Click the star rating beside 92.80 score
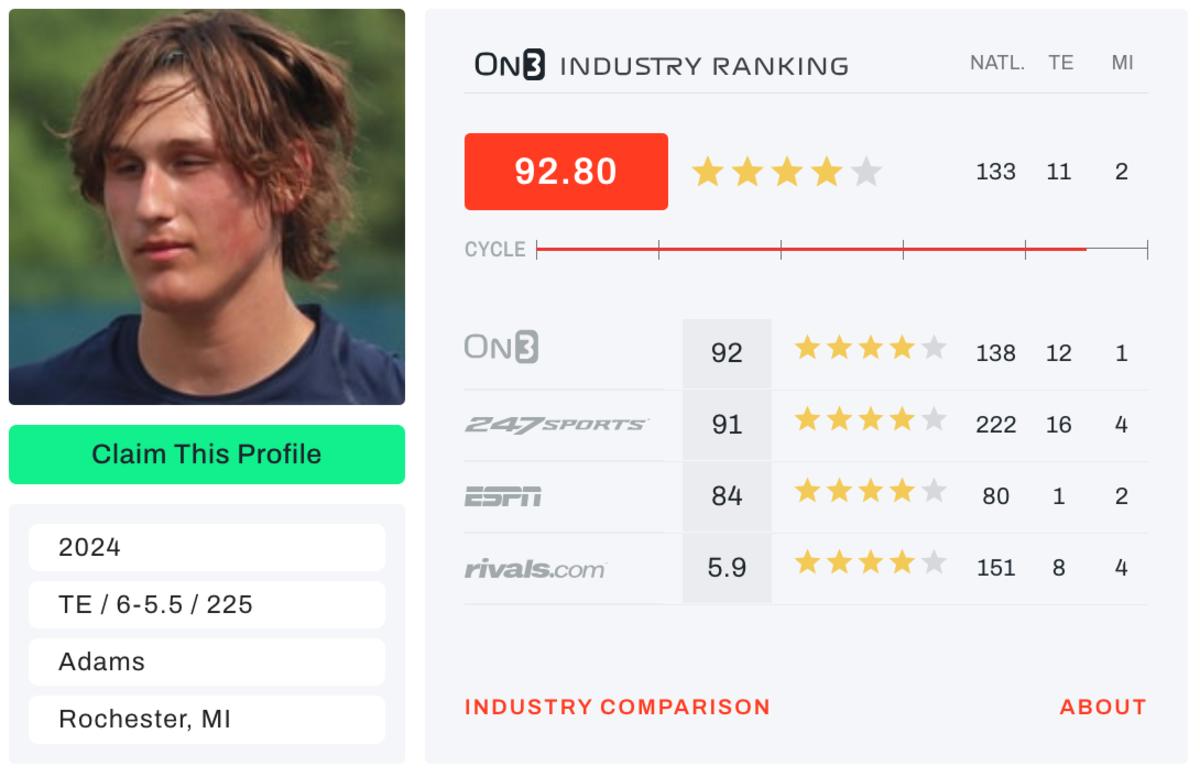 (x=786, y=172)
